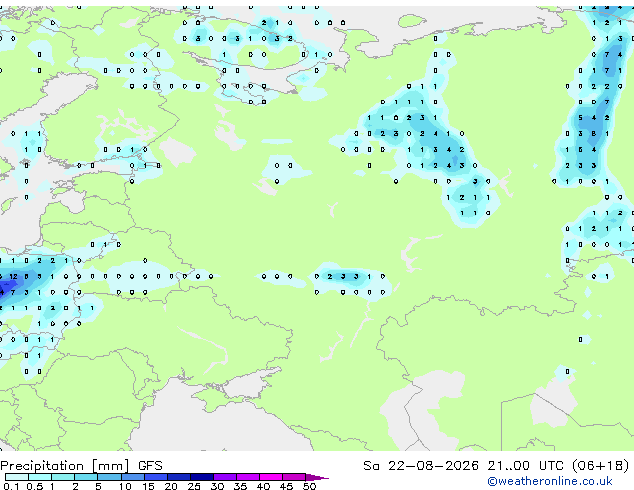Screen dimensions: 634x490
Task: Select the legend swatch between 30 and 35
Action: 225,477
